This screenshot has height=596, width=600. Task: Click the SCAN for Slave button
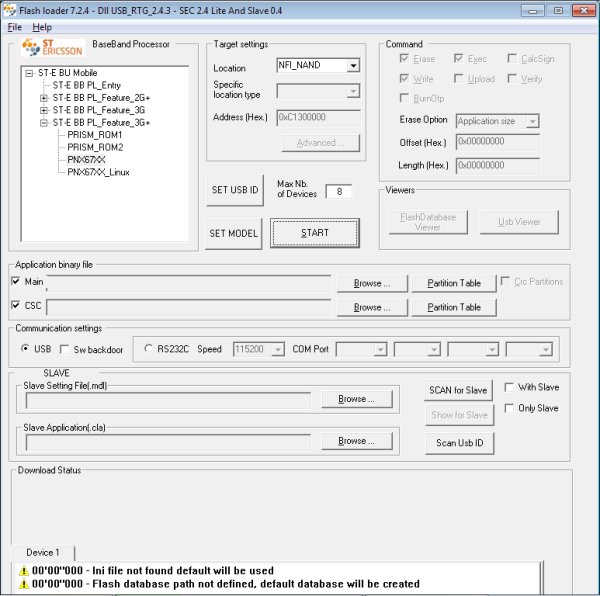[458, 390]
